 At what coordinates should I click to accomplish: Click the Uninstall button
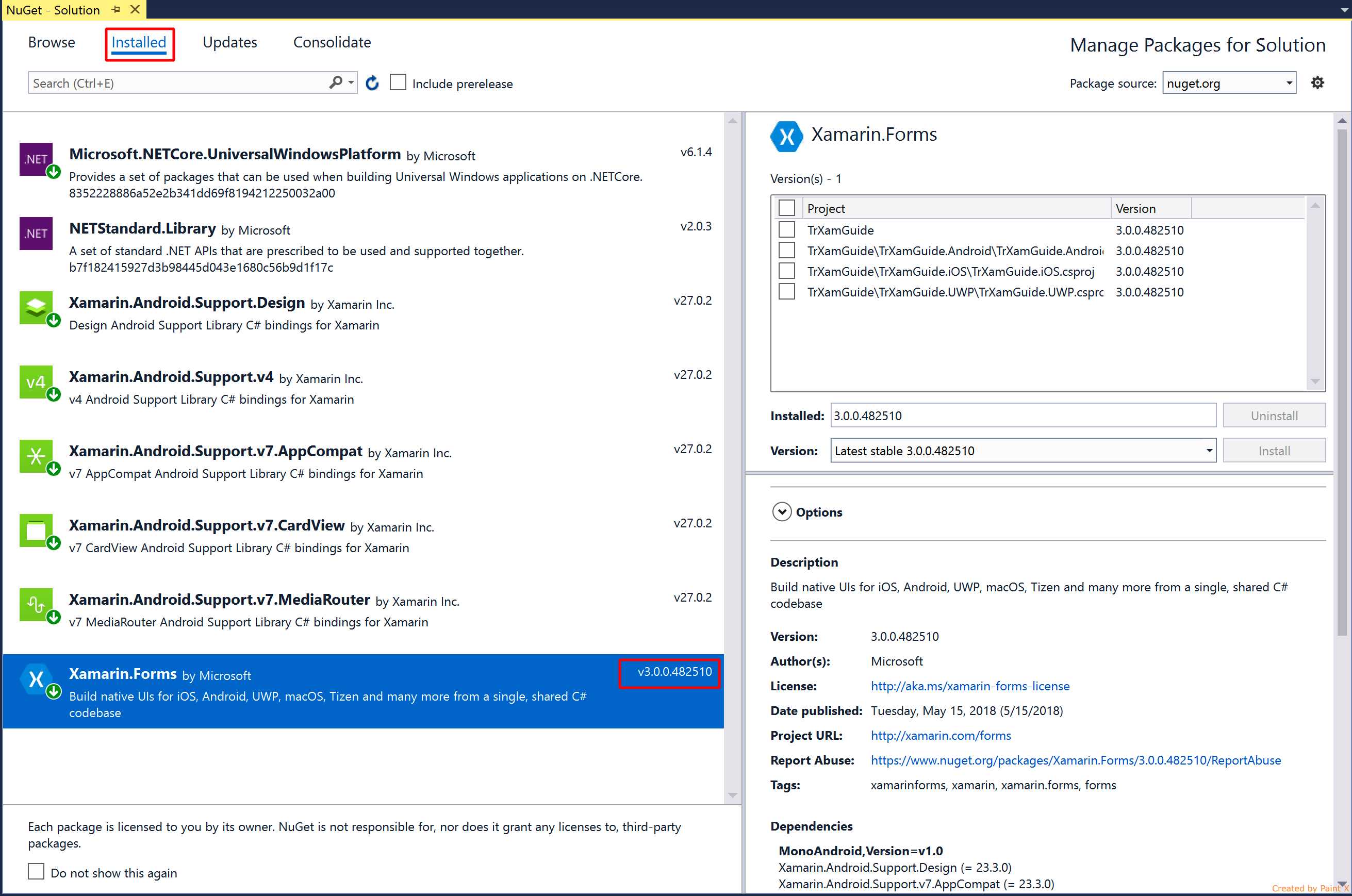click(1274, 416)
